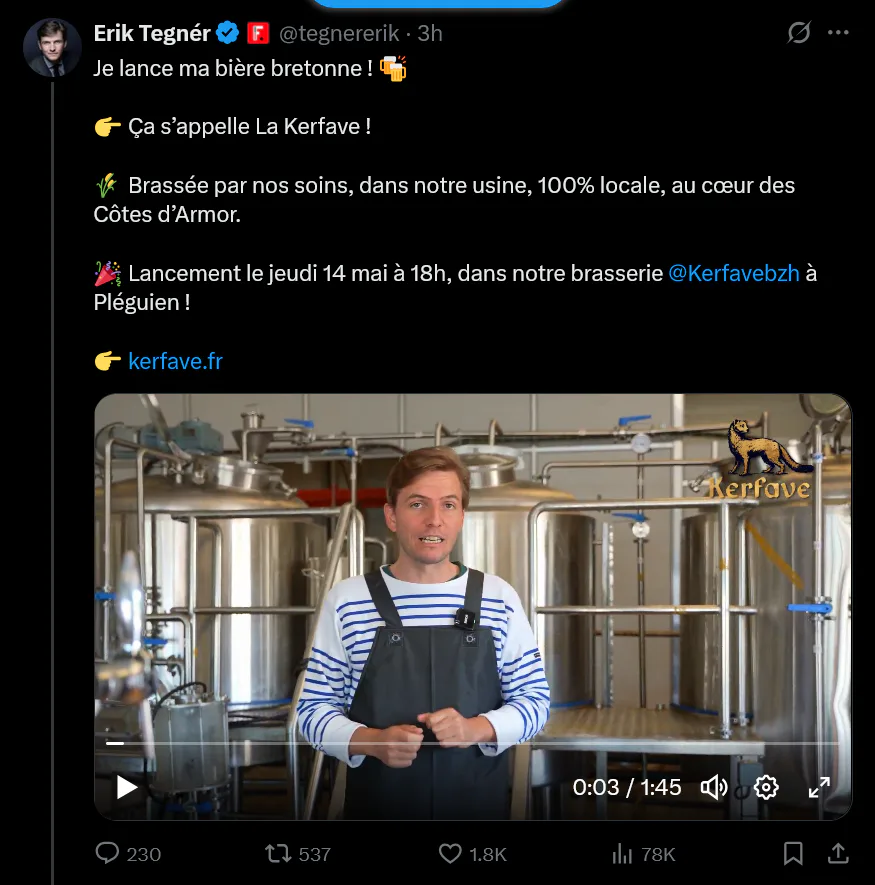Open Erik Tegnér's profile name
The height and width of the screenshot is (885, 875).
[152, 33]
